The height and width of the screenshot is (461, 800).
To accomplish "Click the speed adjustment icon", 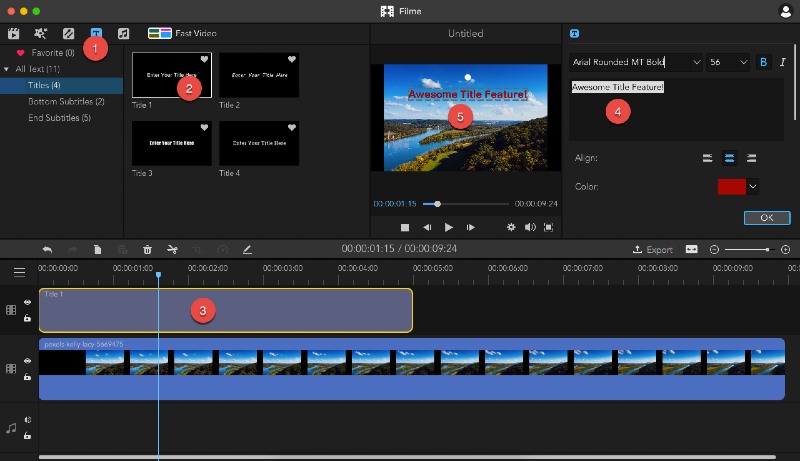I will pyautogui.click(x=222, y=249).
